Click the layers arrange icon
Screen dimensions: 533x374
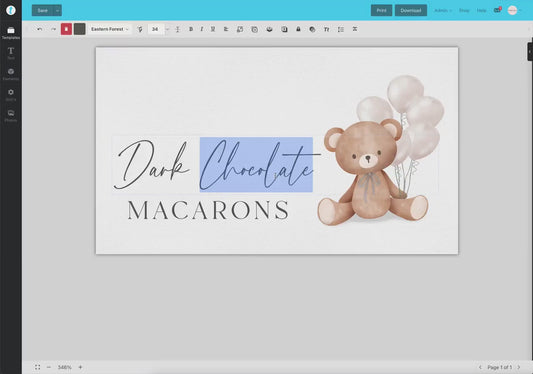(x=269, y=29)
